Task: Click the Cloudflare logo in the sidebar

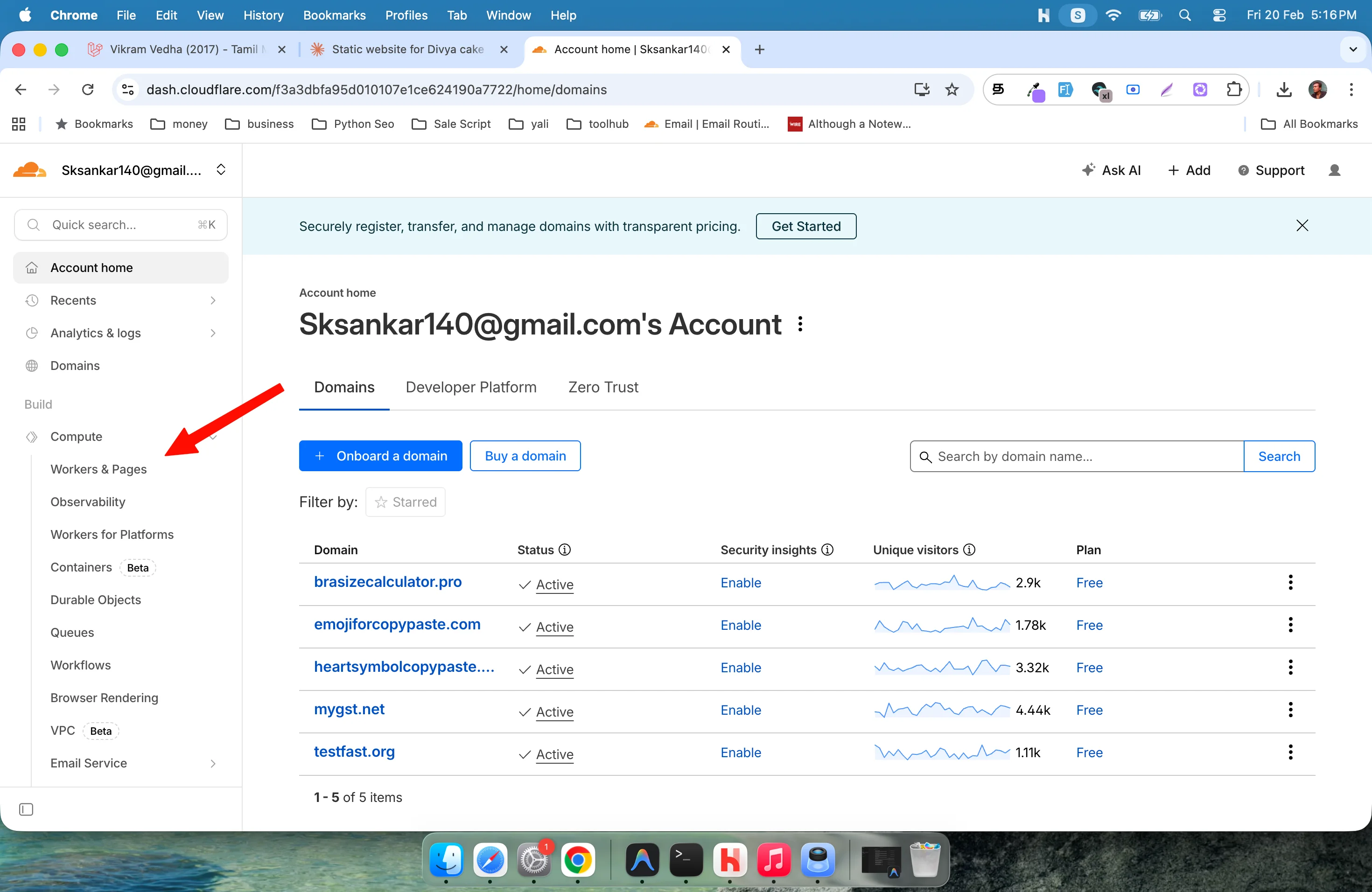Action: tap(28, 169)
